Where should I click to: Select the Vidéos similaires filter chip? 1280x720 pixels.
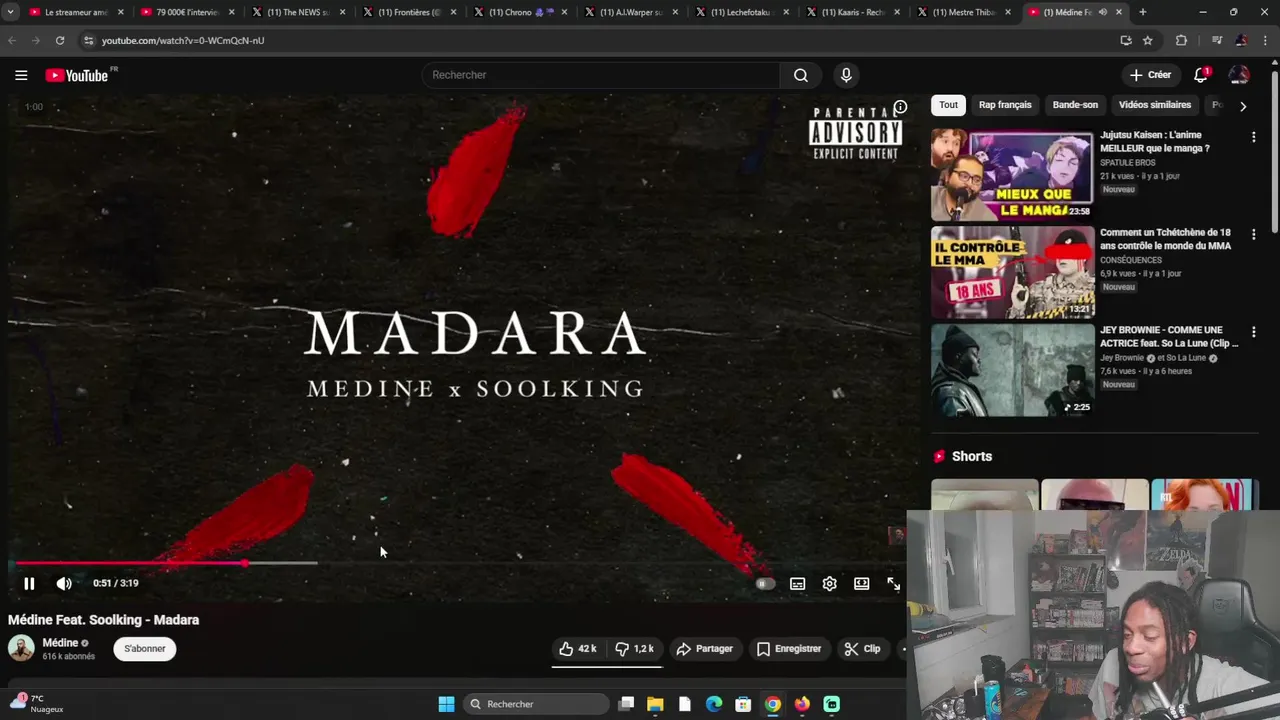1155,105
